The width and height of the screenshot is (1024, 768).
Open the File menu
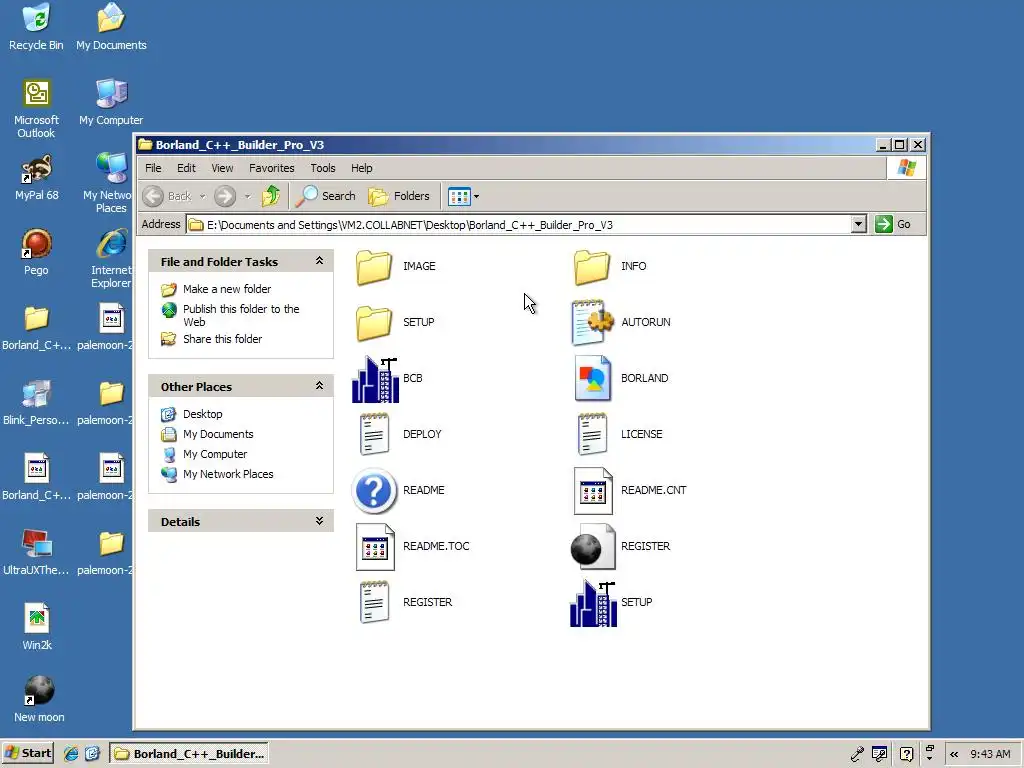pyautogui.click(x=153, y=168)
